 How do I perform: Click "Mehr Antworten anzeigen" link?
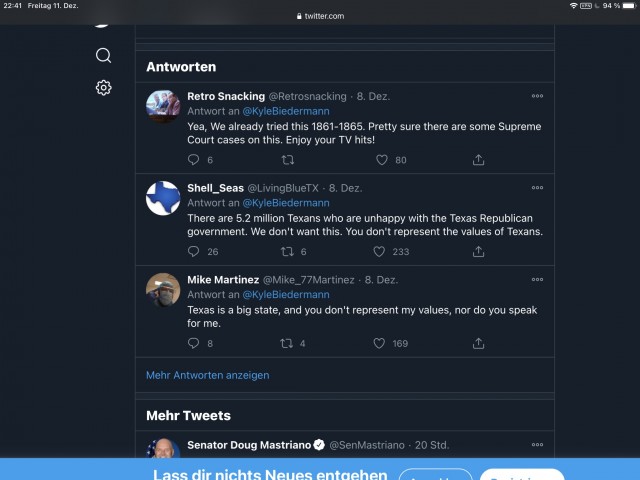click(207, 375)
